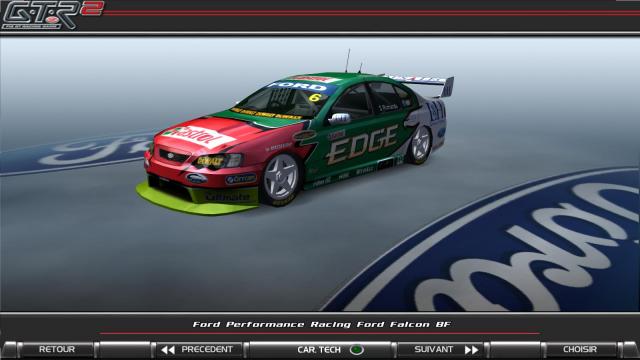Open the CAR. TECH panel

click(320, 350)
